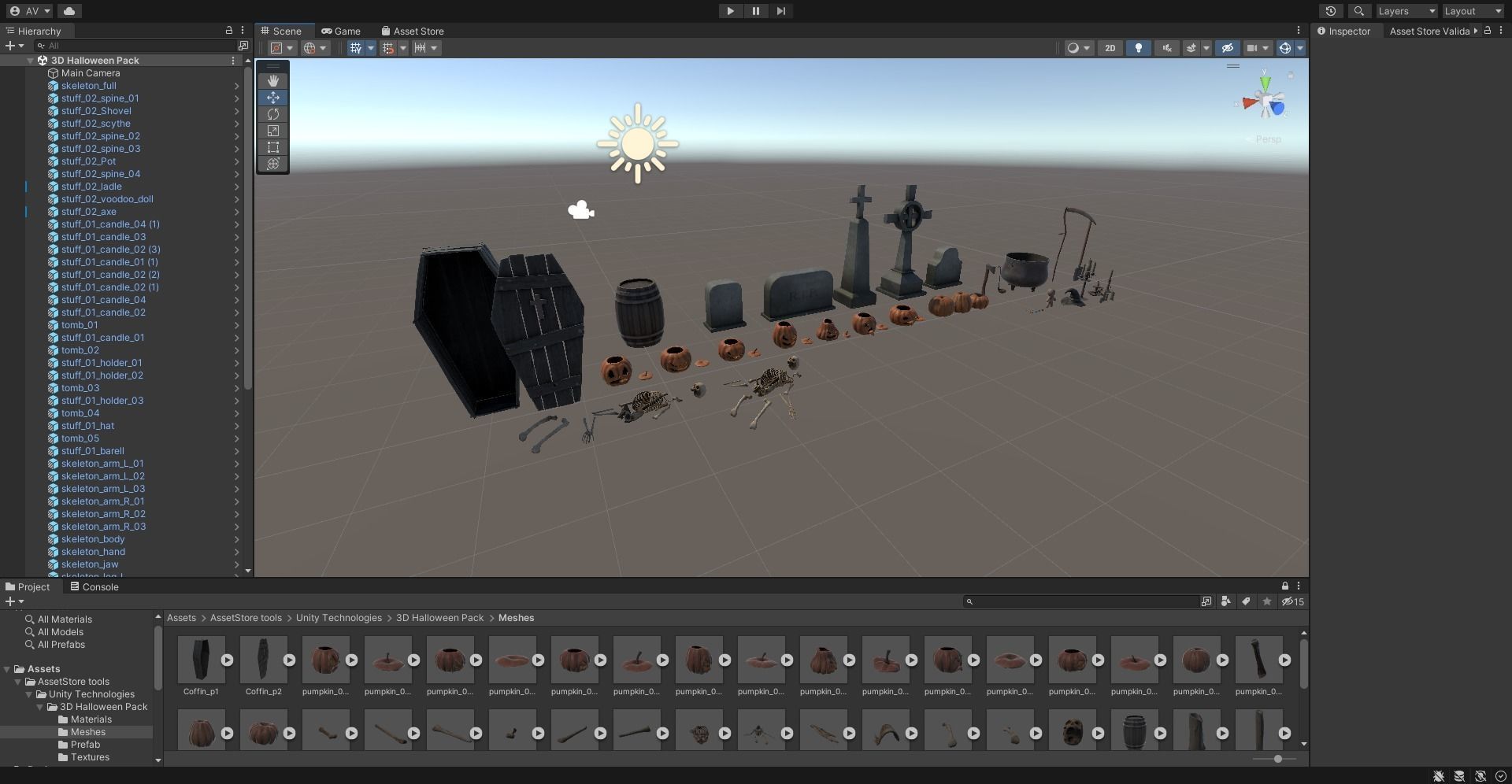Screen dimensions: 1512x784
Task: Select the Move tool in Scene toolbar
Action: [x=273, y=98]
